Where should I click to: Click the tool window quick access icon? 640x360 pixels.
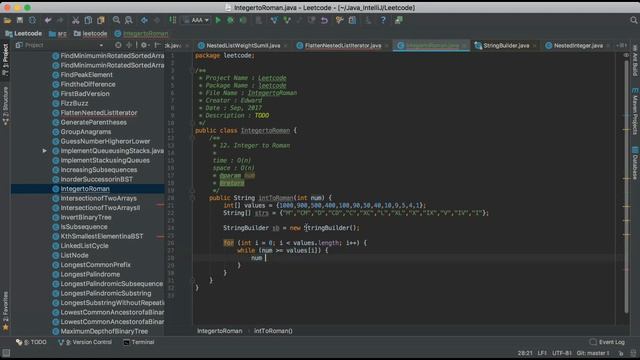pyautogui.click(x=6, y=353)
